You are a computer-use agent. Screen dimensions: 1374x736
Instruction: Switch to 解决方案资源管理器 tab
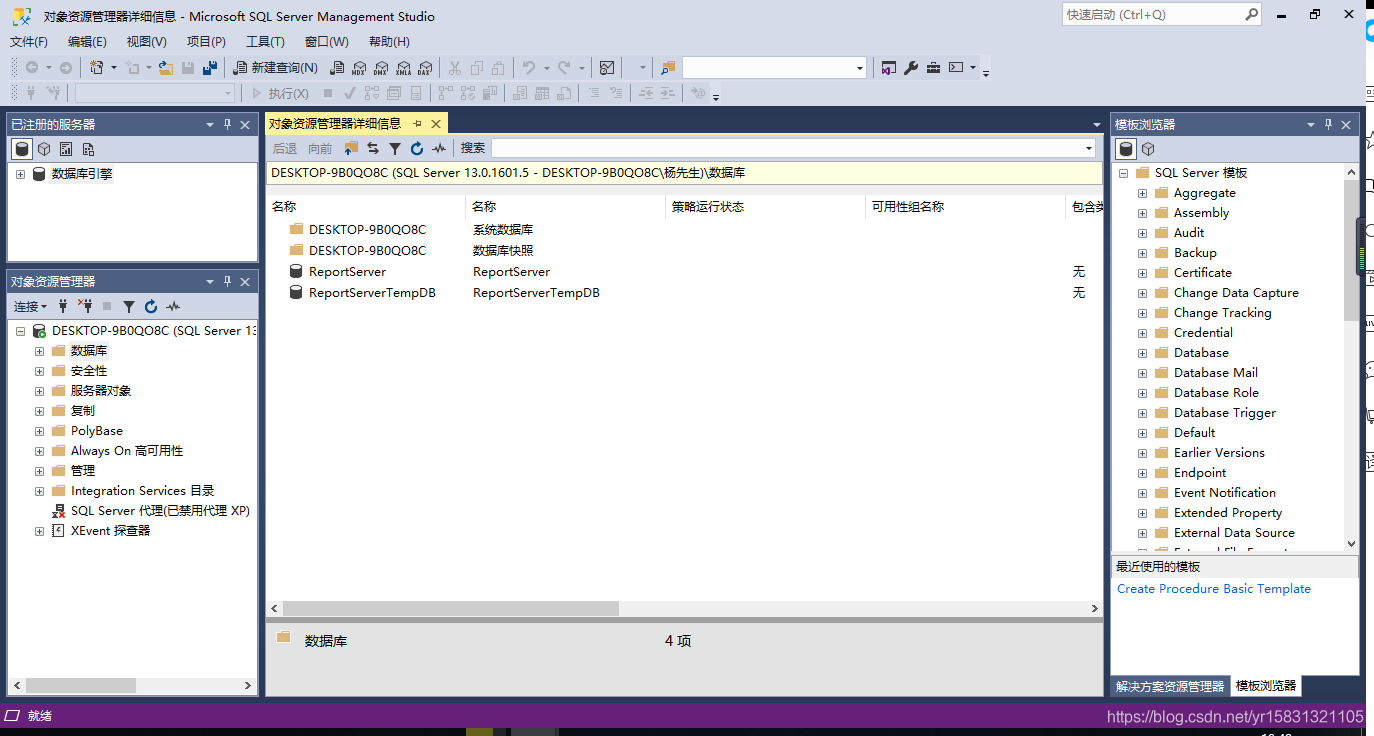click(x=1169, y=687)
